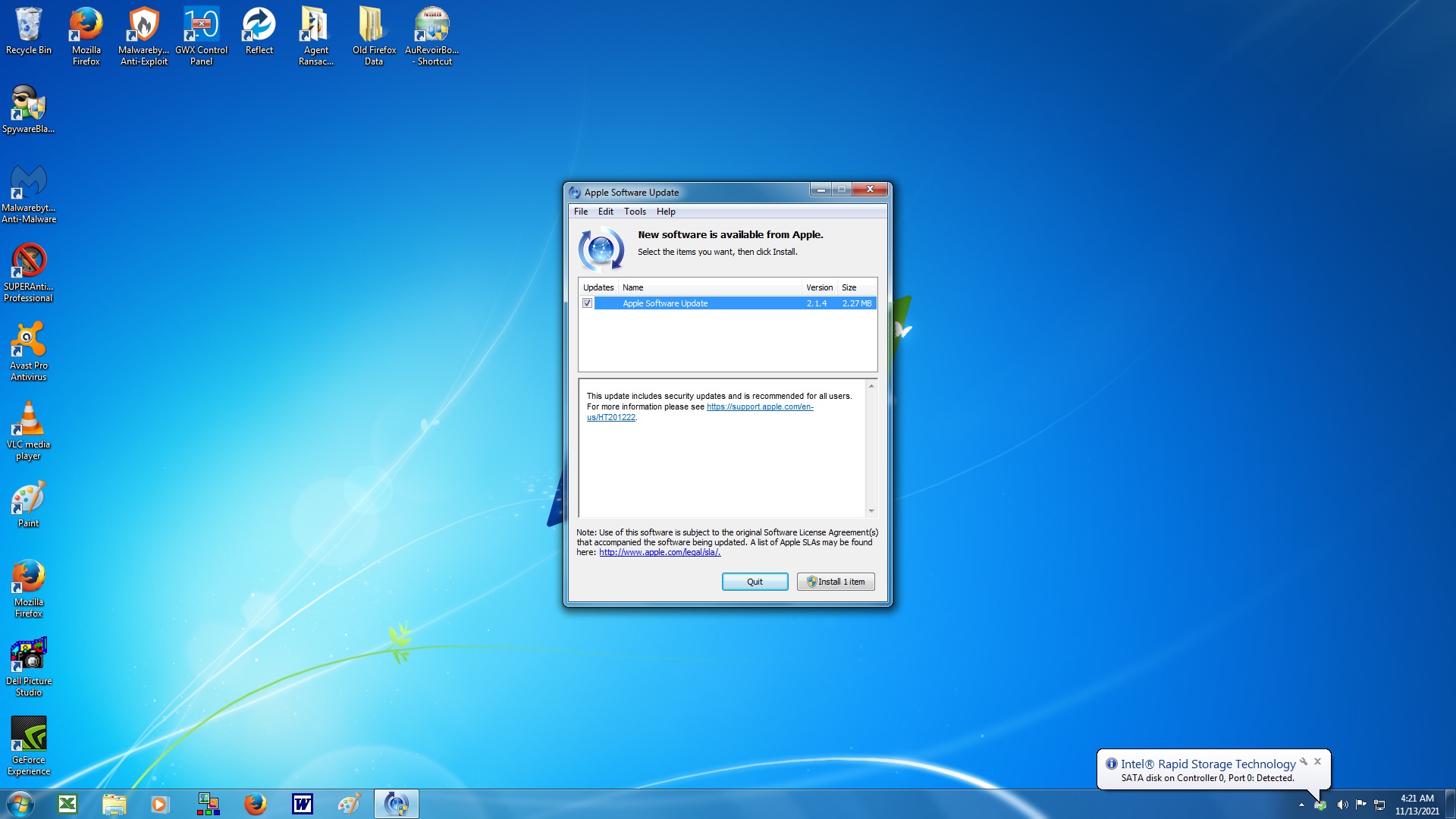
Task: Click the network tray icon
Action: [1379, 805]
